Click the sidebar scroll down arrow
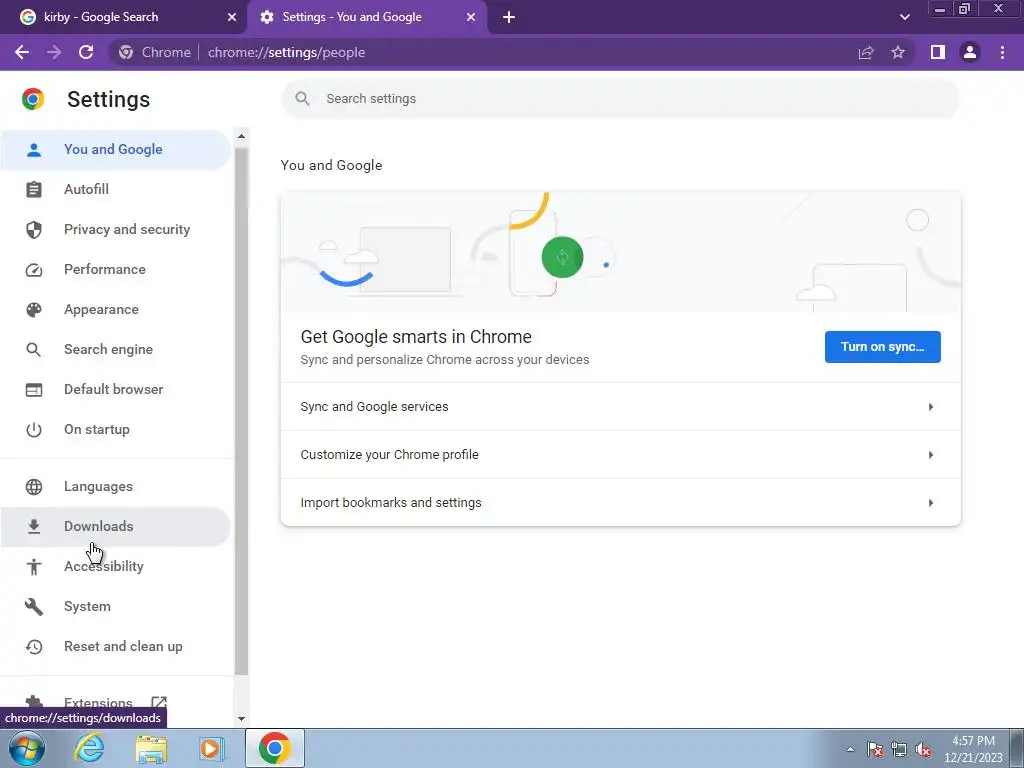Image resolution: width=1024 pixels, height=768 pixels. [x=241, y=718]
